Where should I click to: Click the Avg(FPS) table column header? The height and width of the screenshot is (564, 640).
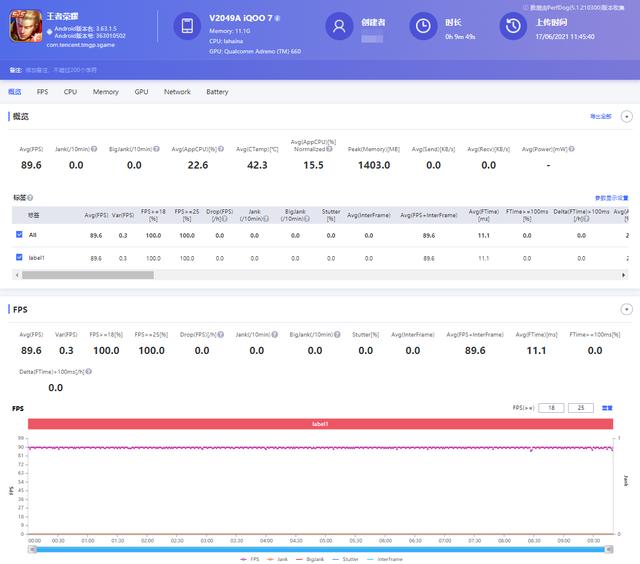pyautogui.click(x=96, y=215)
